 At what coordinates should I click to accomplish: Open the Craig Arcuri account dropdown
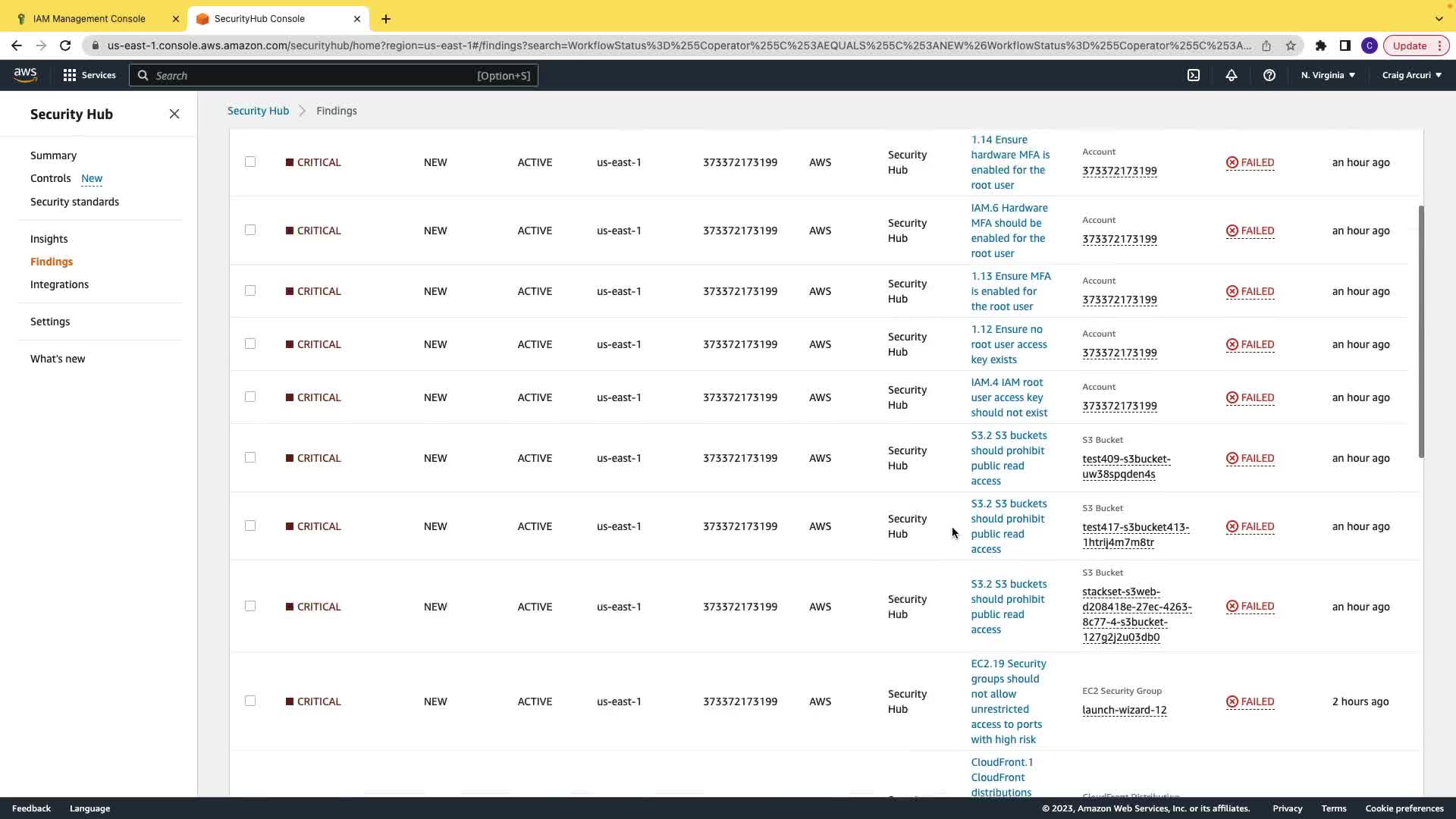tap(1411, 75)
